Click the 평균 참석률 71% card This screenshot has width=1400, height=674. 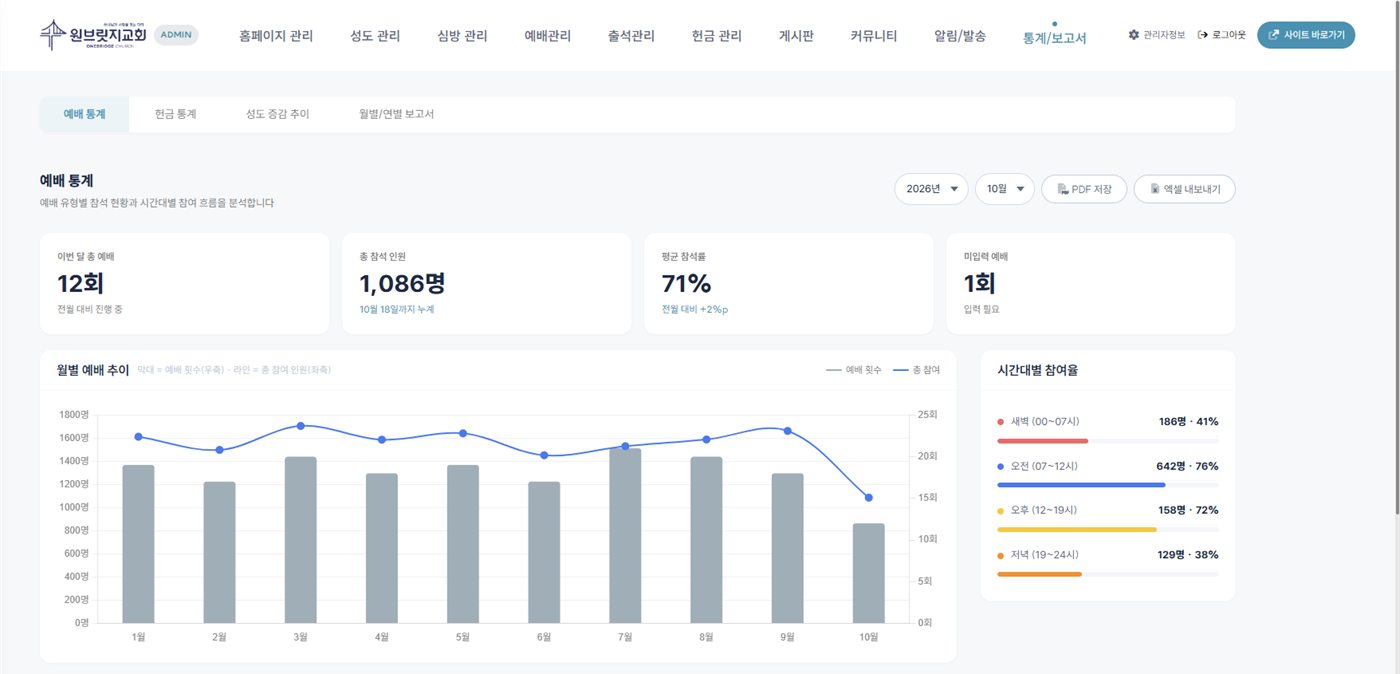[x=789, y=284]
